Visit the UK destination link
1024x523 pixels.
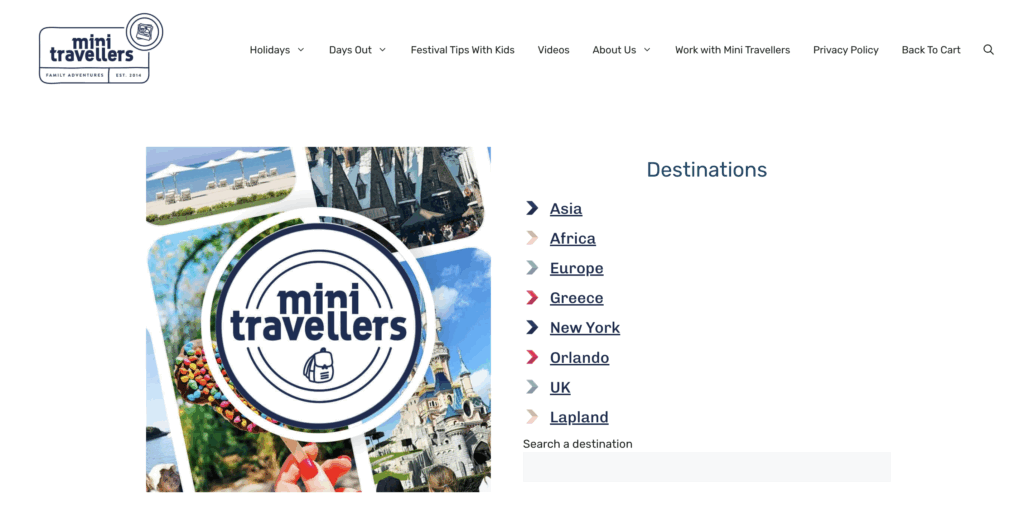tap(560, 387)
